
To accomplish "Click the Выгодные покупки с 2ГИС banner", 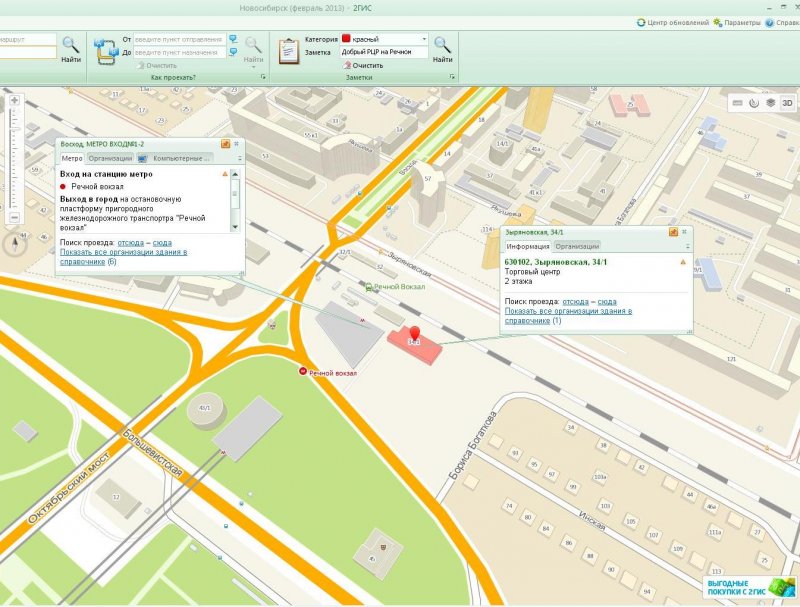I will point(749,587).
